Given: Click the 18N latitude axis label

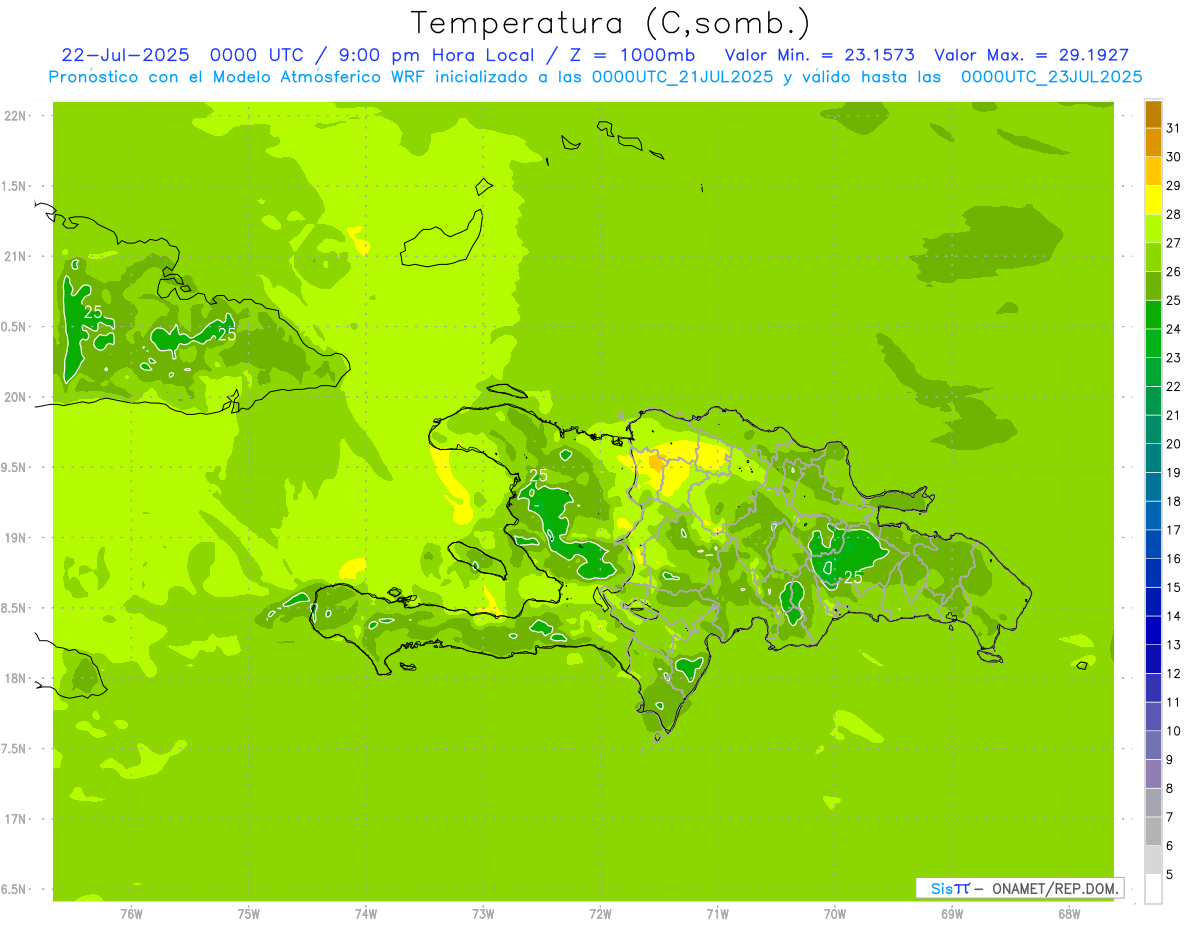Looking at the screenshot, I should [15, 678].
